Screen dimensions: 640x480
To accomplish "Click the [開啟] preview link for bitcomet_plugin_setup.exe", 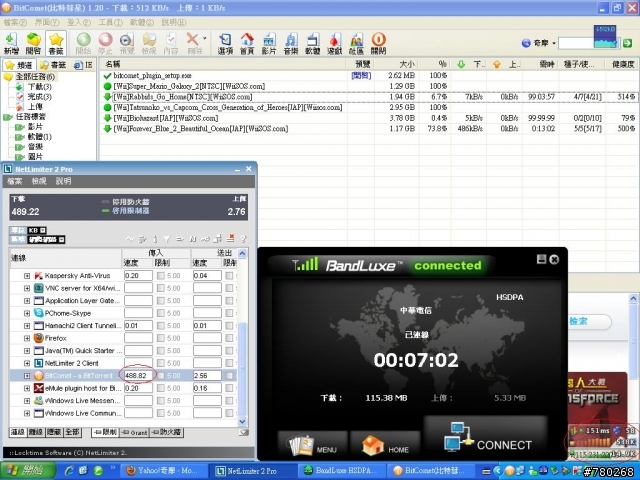I will (x=361, y=76).
